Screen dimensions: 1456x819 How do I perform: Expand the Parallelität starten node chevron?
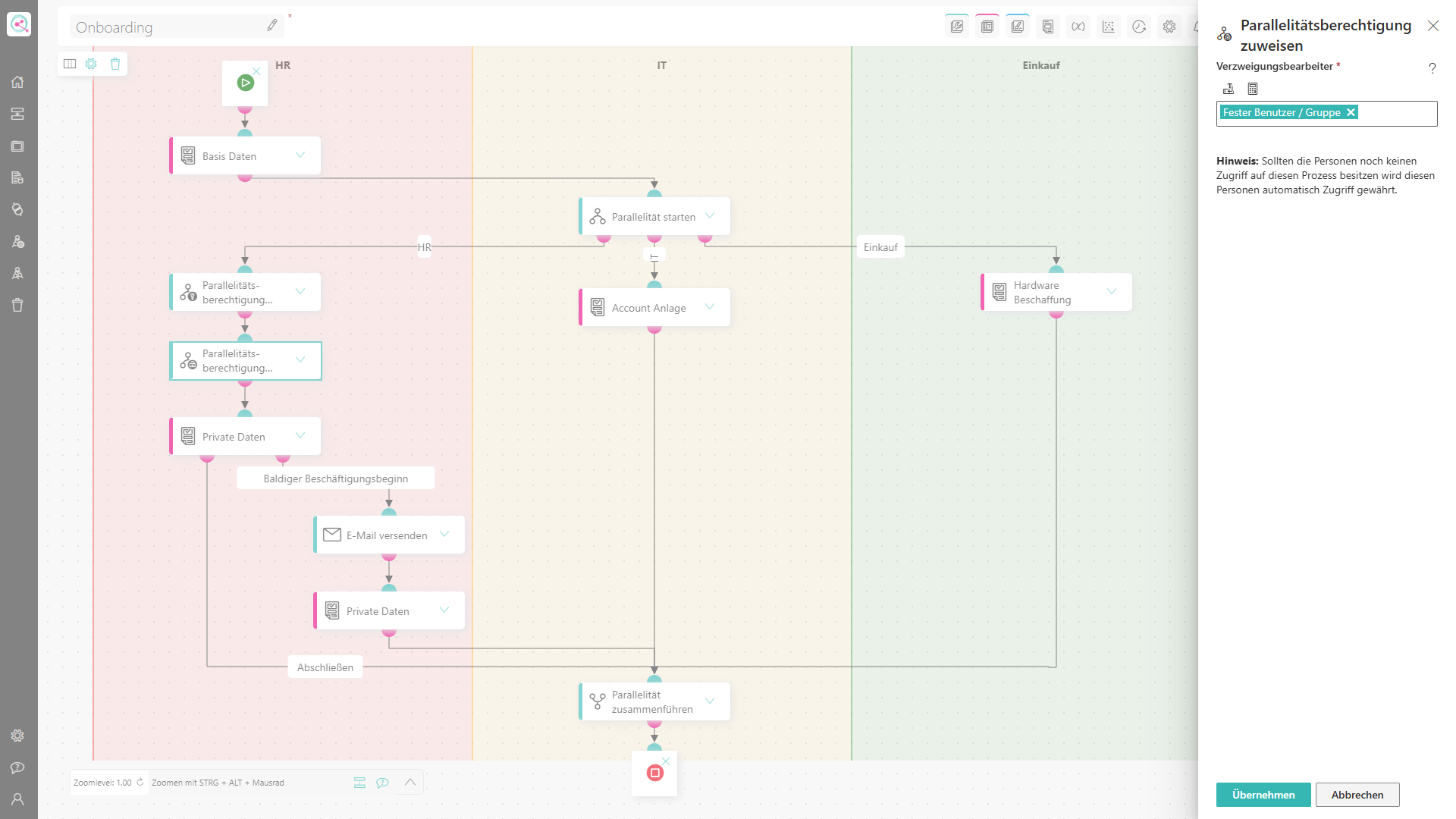710,215
